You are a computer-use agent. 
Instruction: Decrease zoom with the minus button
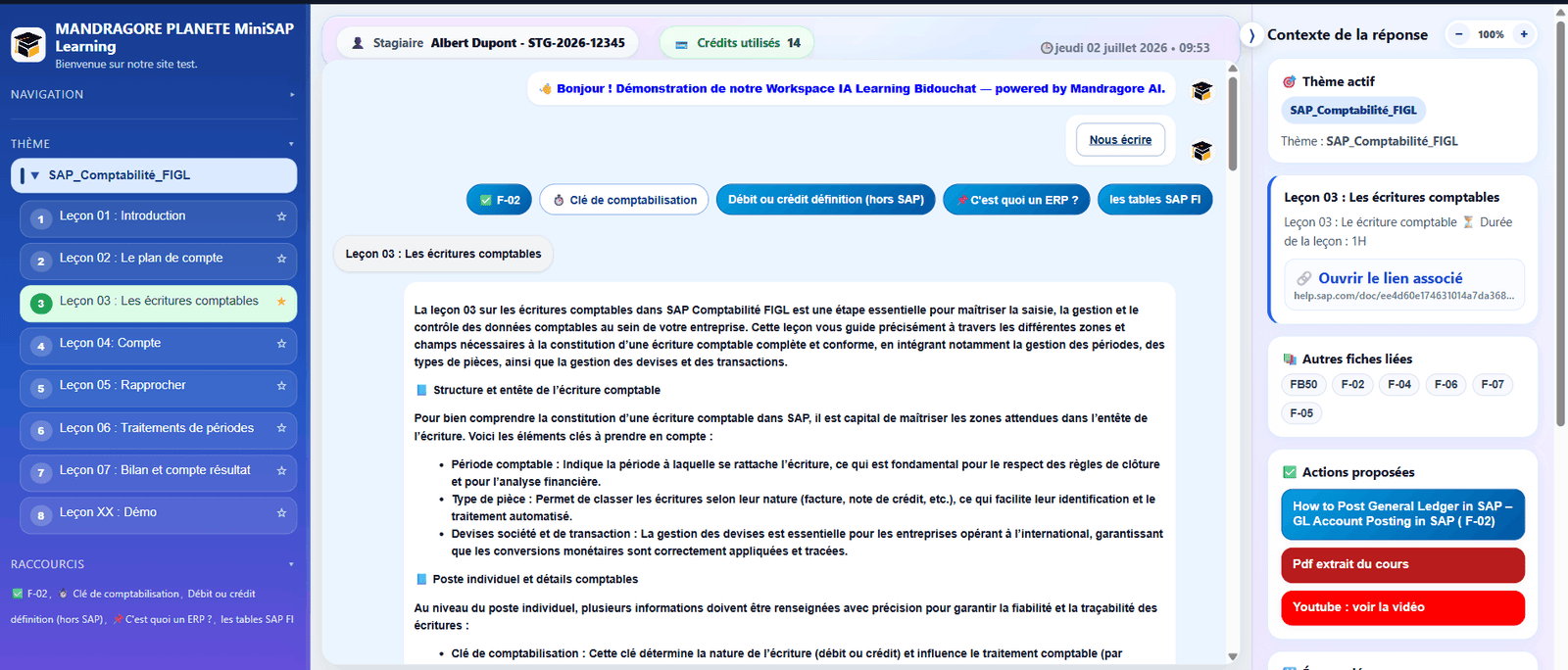[x=1458, y=34]
